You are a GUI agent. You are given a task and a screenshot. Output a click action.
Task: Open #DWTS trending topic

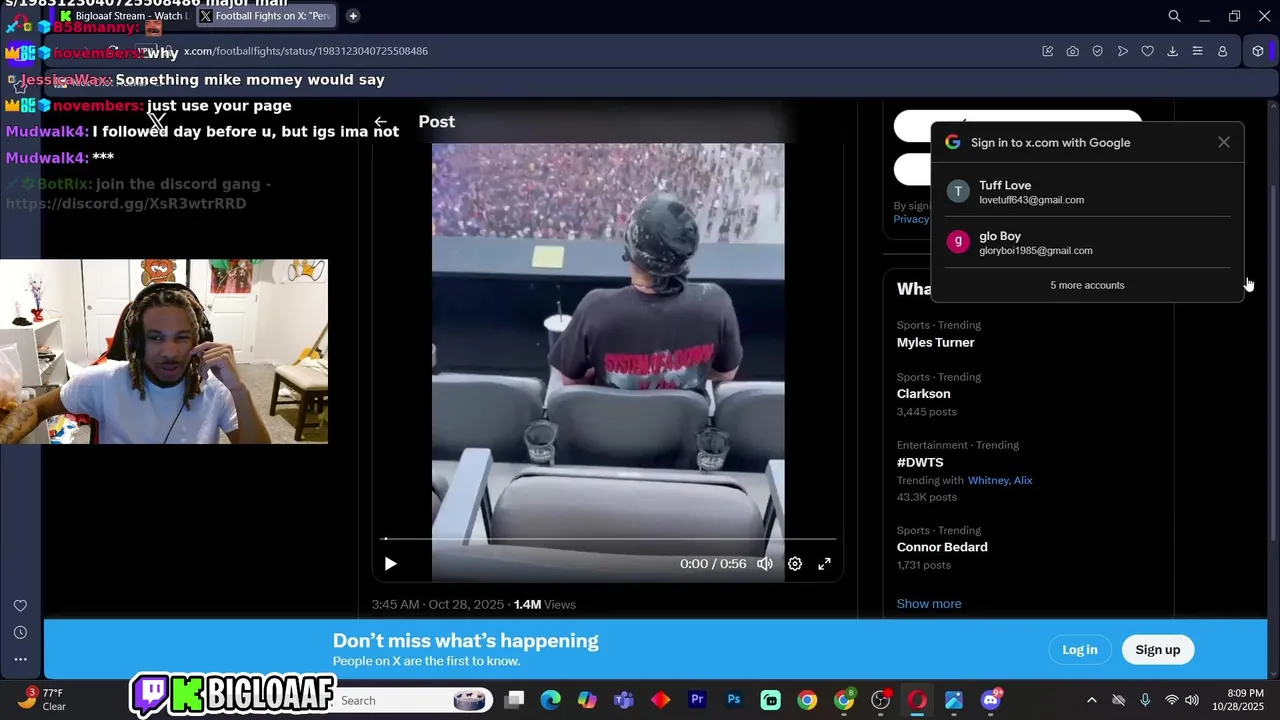[920, 463]
